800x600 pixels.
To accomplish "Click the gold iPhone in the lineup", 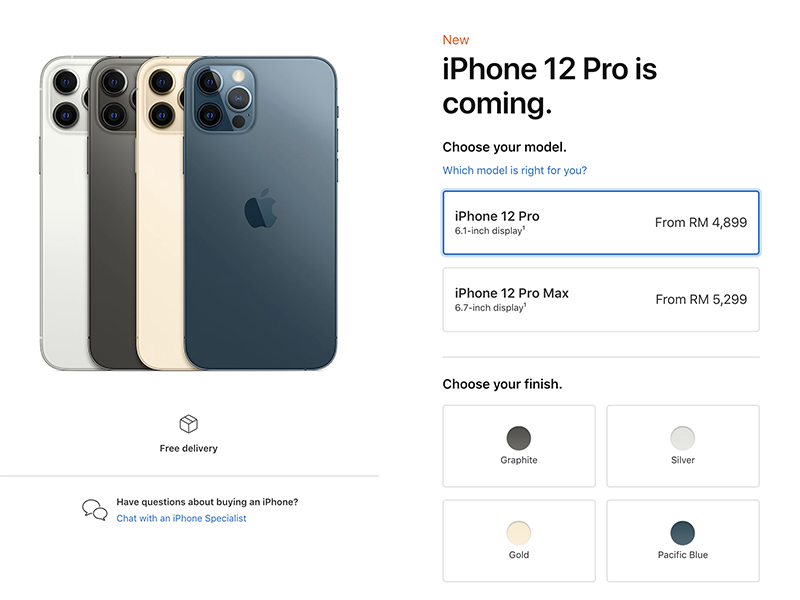I will pyautogui.click(x=160, y=214).
